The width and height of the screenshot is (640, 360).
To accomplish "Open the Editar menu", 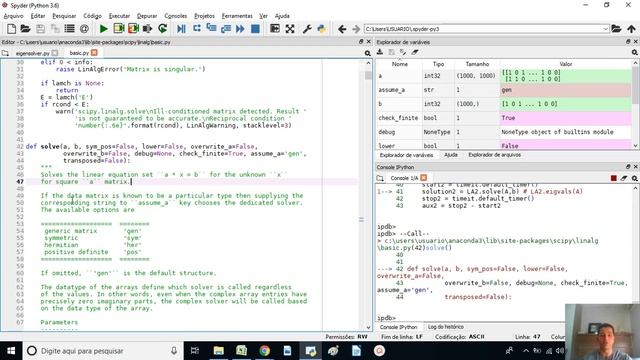I will (x=38, y=16).
